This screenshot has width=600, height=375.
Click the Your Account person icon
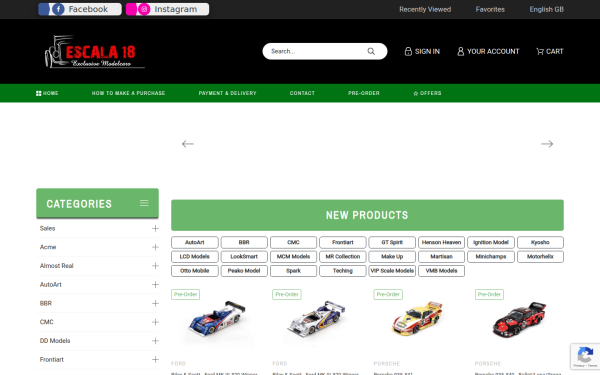click(460, 51)
